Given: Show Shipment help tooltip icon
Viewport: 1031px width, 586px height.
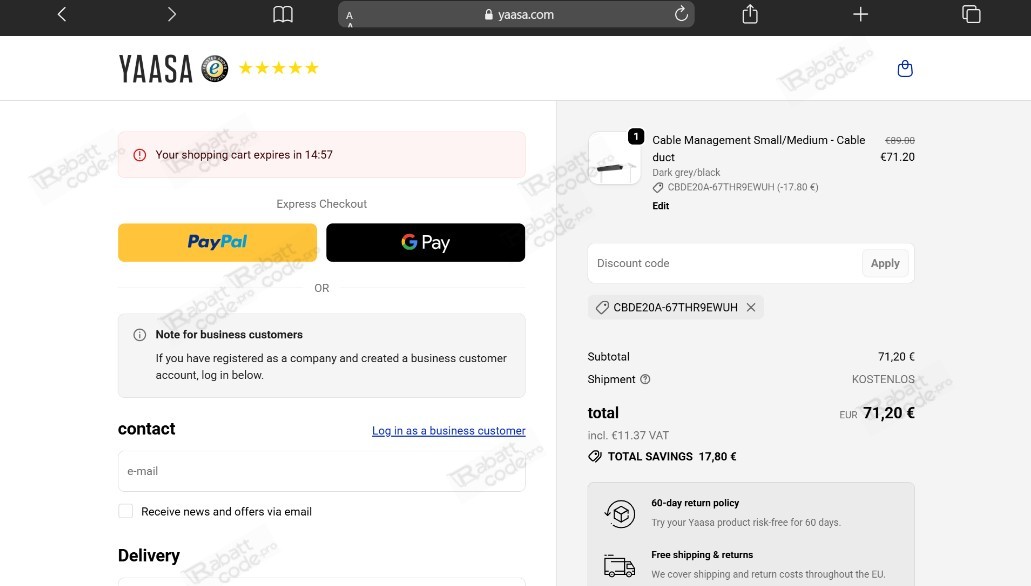Looking at the screenshot, I should coord(645,379).
